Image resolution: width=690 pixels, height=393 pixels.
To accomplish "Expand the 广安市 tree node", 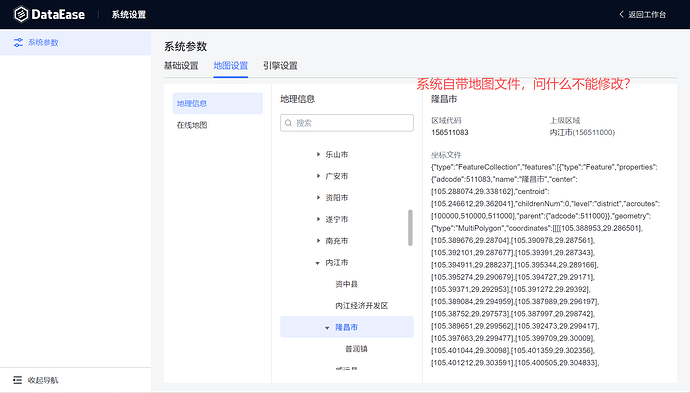I will 318,176.
